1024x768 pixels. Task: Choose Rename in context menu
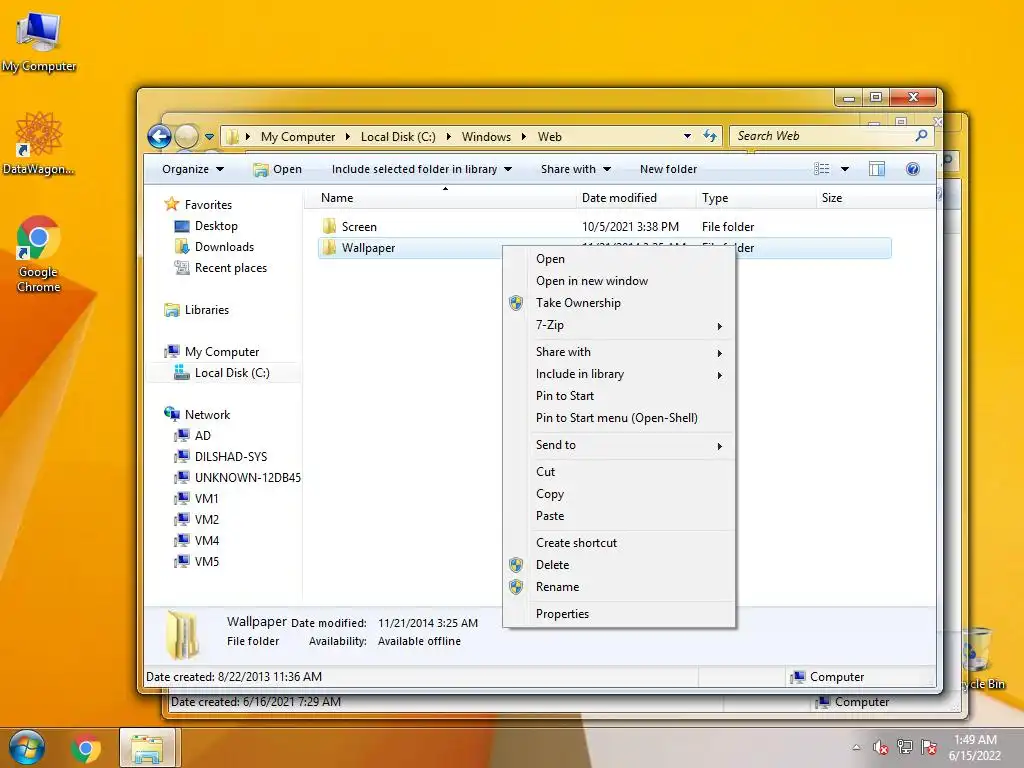point(619,587)
